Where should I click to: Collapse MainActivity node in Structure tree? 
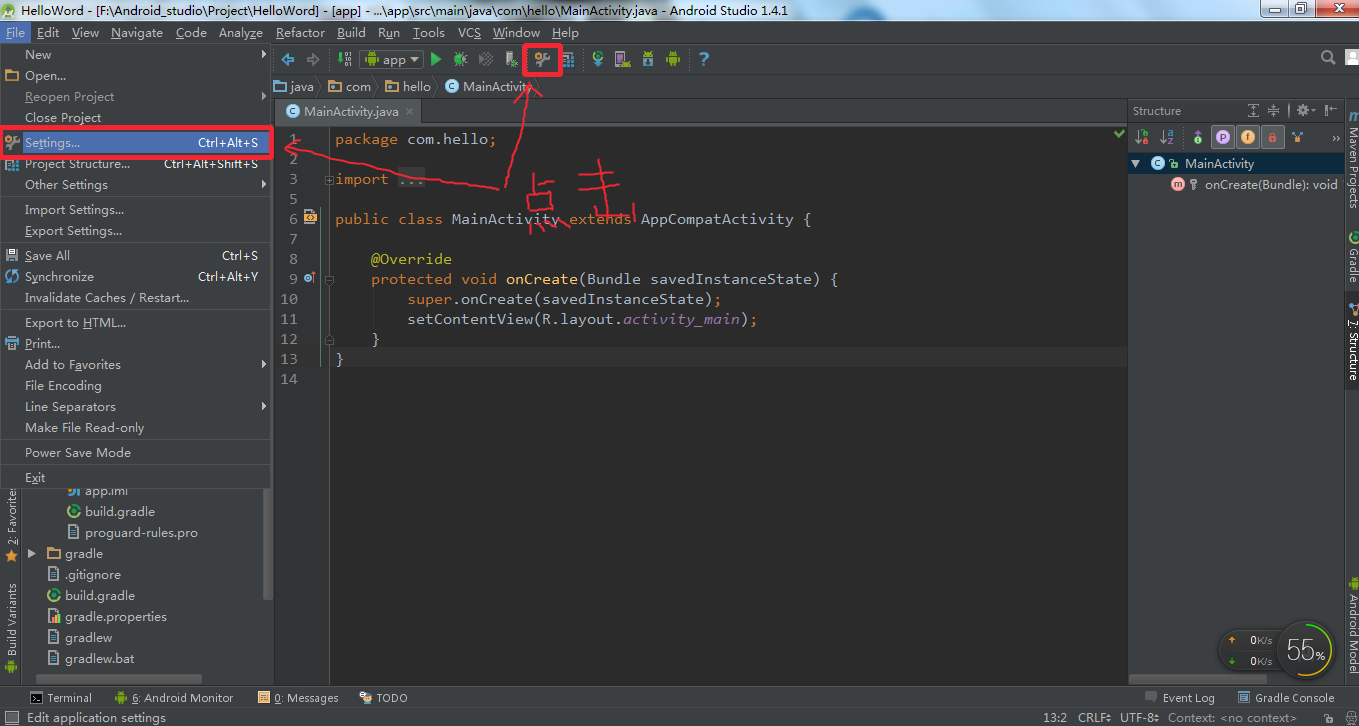[1137, 163]
